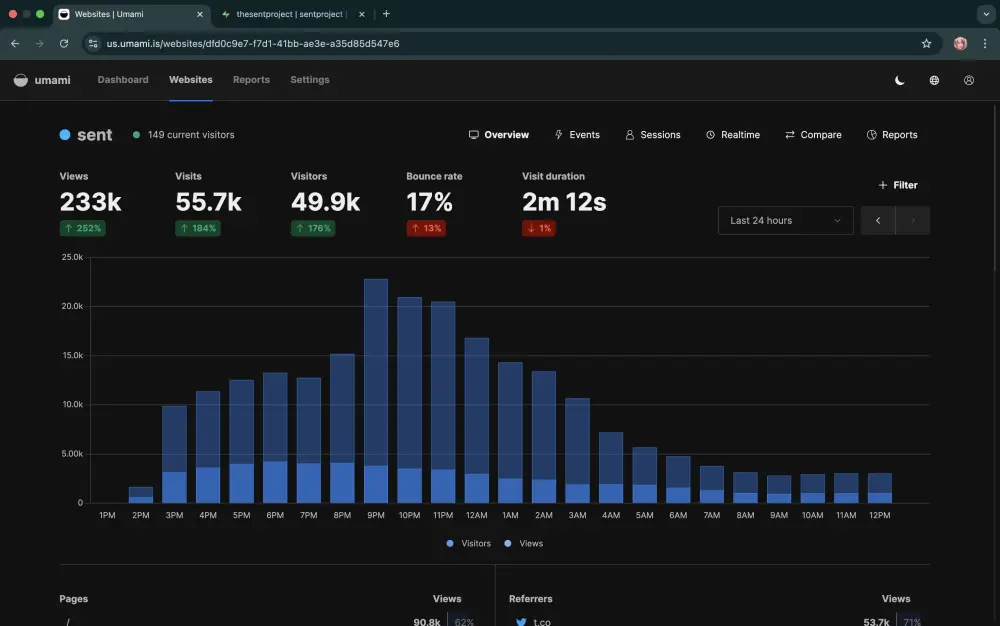Reload the page in the browser
Viewport: 1000px width, 626px height.
(64, 44)
